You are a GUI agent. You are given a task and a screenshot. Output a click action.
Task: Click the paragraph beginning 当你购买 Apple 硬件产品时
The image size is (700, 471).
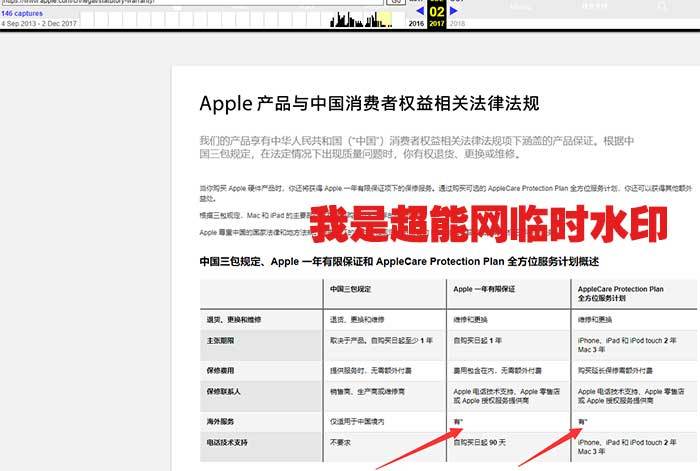(446, 193)
